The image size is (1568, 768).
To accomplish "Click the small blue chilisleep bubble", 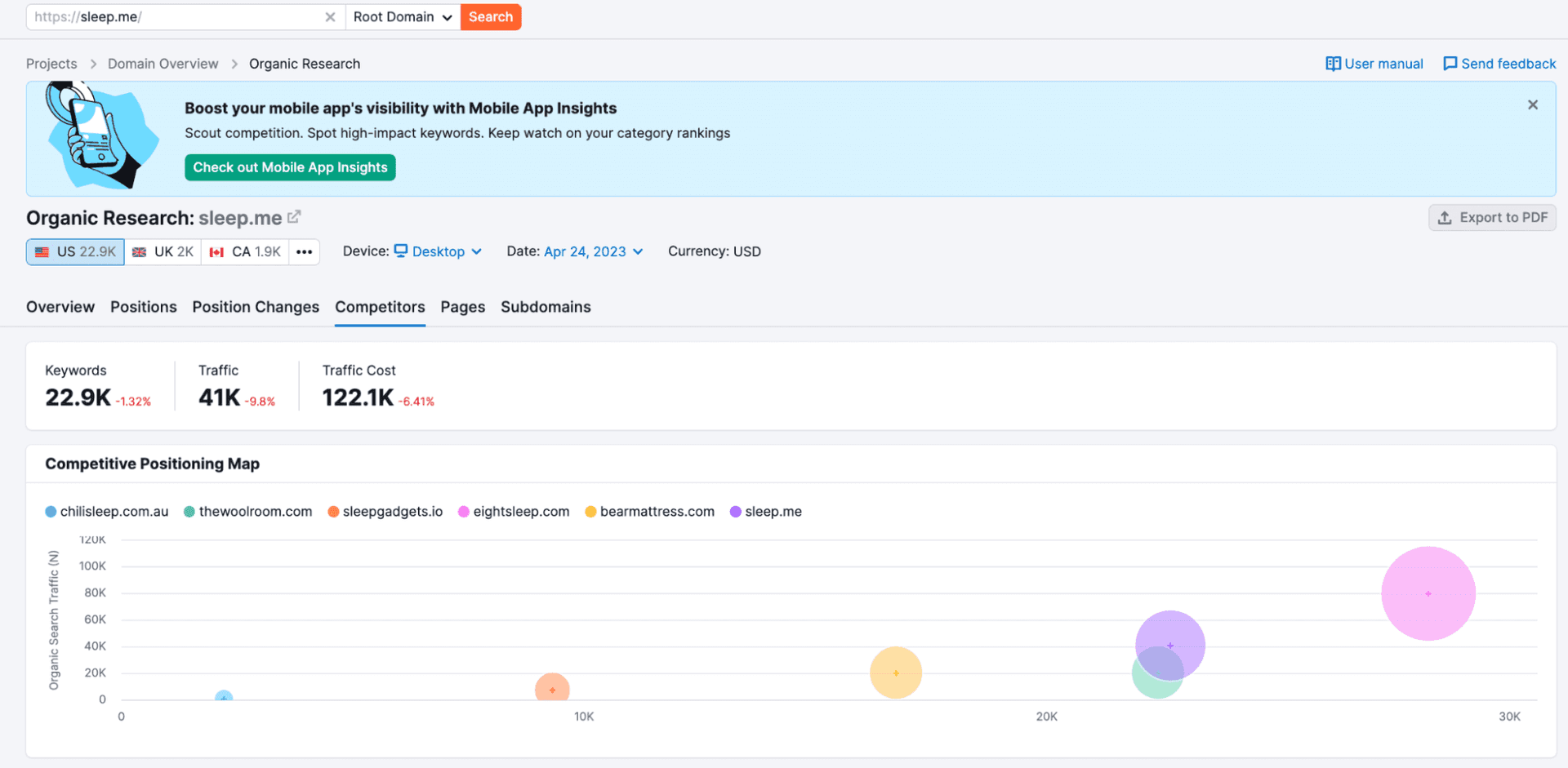I will coord(224,696).
